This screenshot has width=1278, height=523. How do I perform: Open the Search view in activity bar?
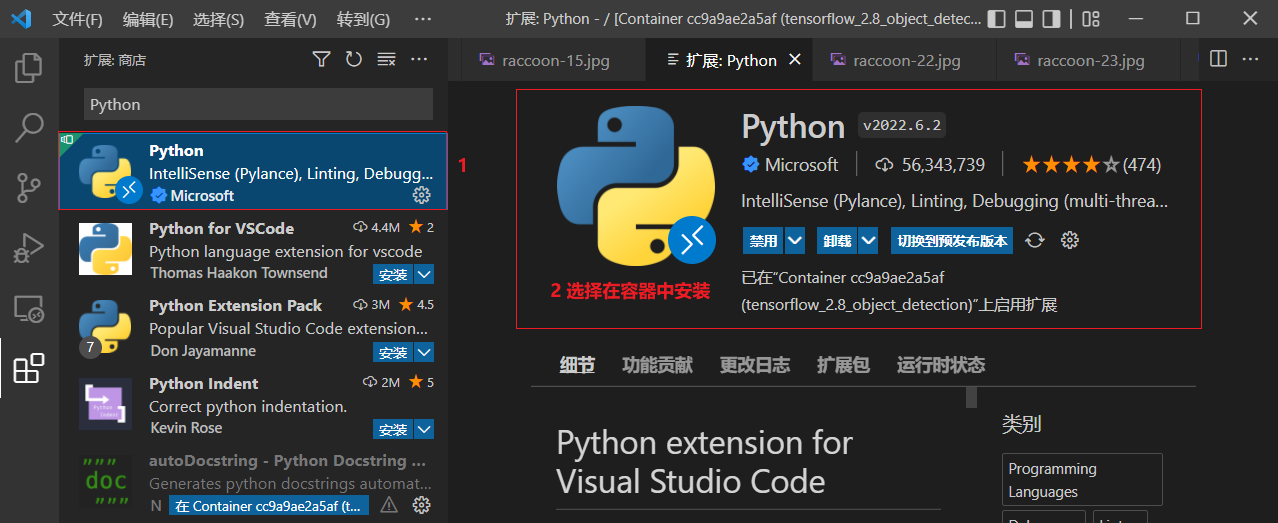tap(28, 127)
